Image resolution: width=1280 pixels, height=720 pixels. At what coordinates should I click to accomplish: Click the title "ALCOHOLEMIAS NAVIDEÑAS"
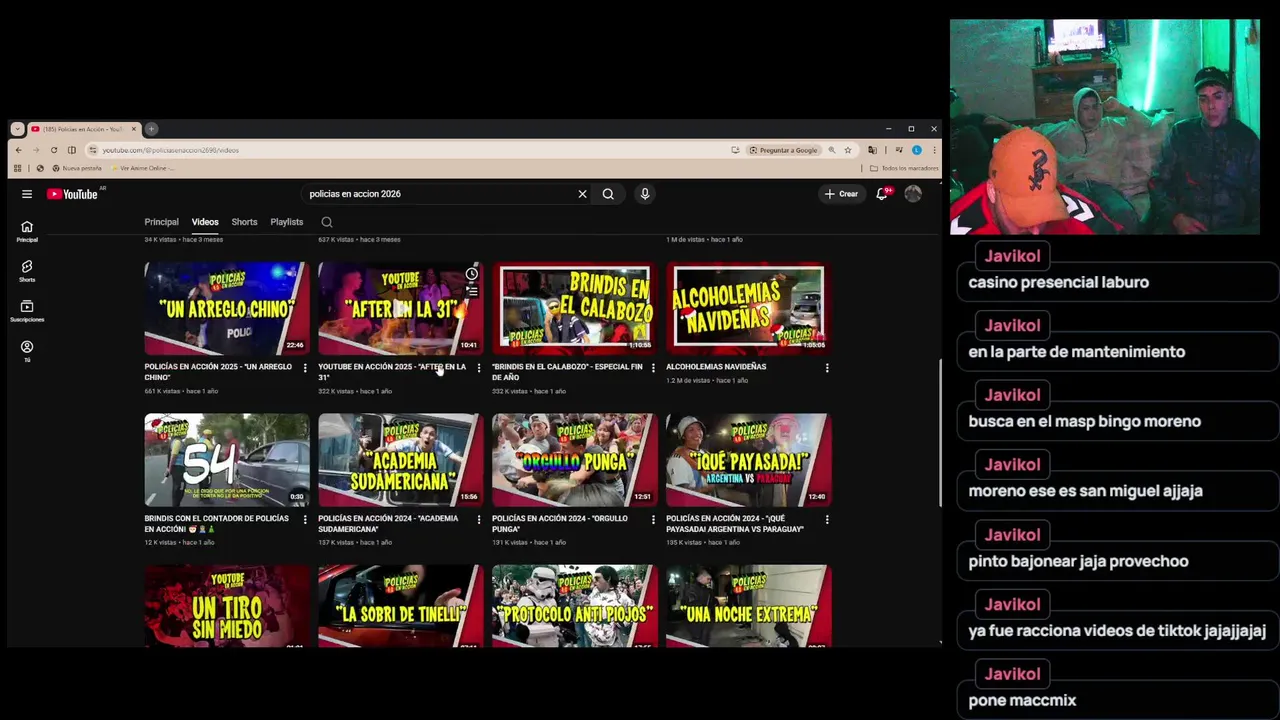(716, 367)
